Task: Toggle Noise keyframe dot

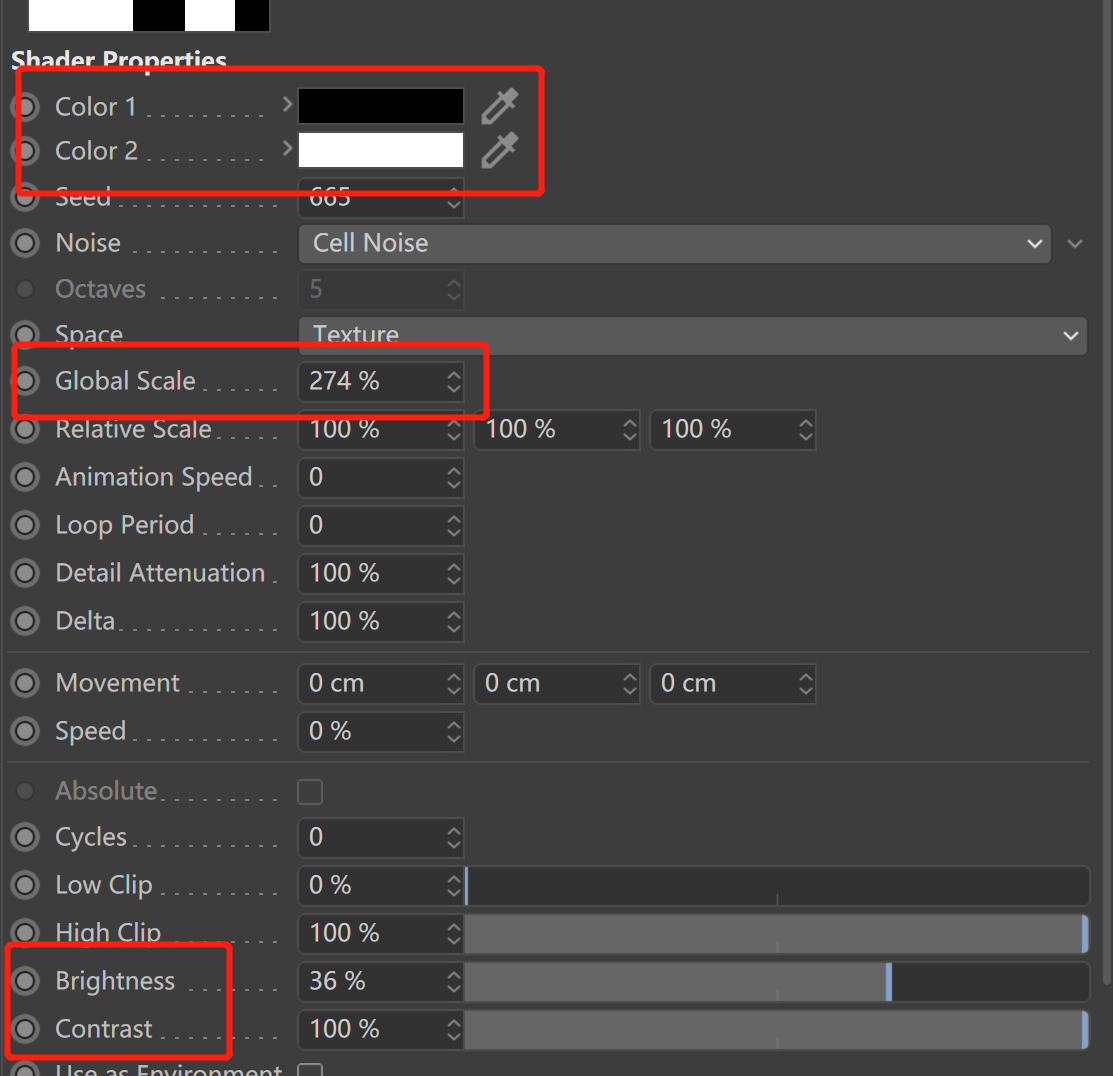Action: pyautogui.click(x=26, y=243)
